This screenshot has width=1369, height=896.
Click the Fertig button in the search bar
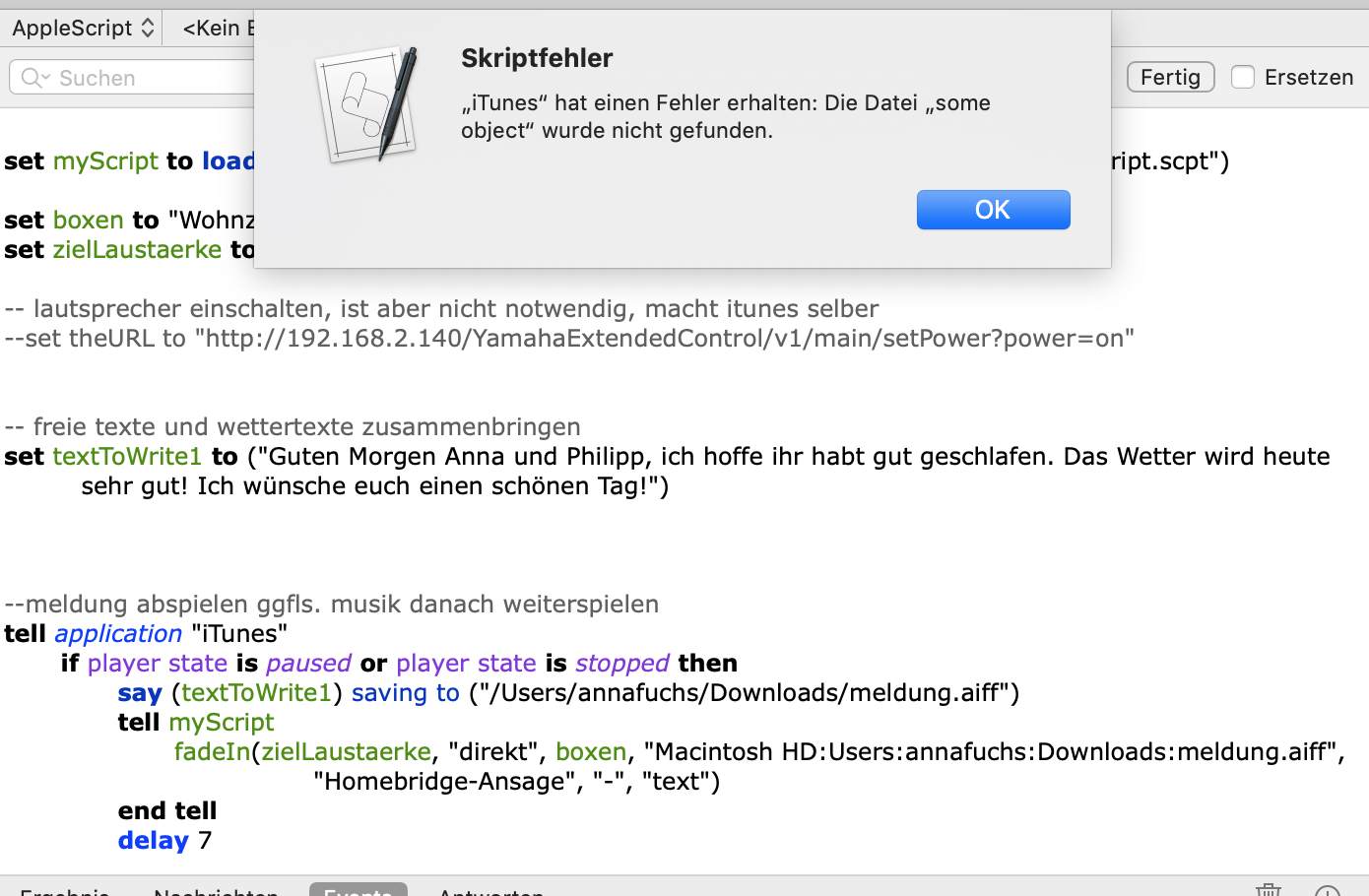pos(1170,77)
